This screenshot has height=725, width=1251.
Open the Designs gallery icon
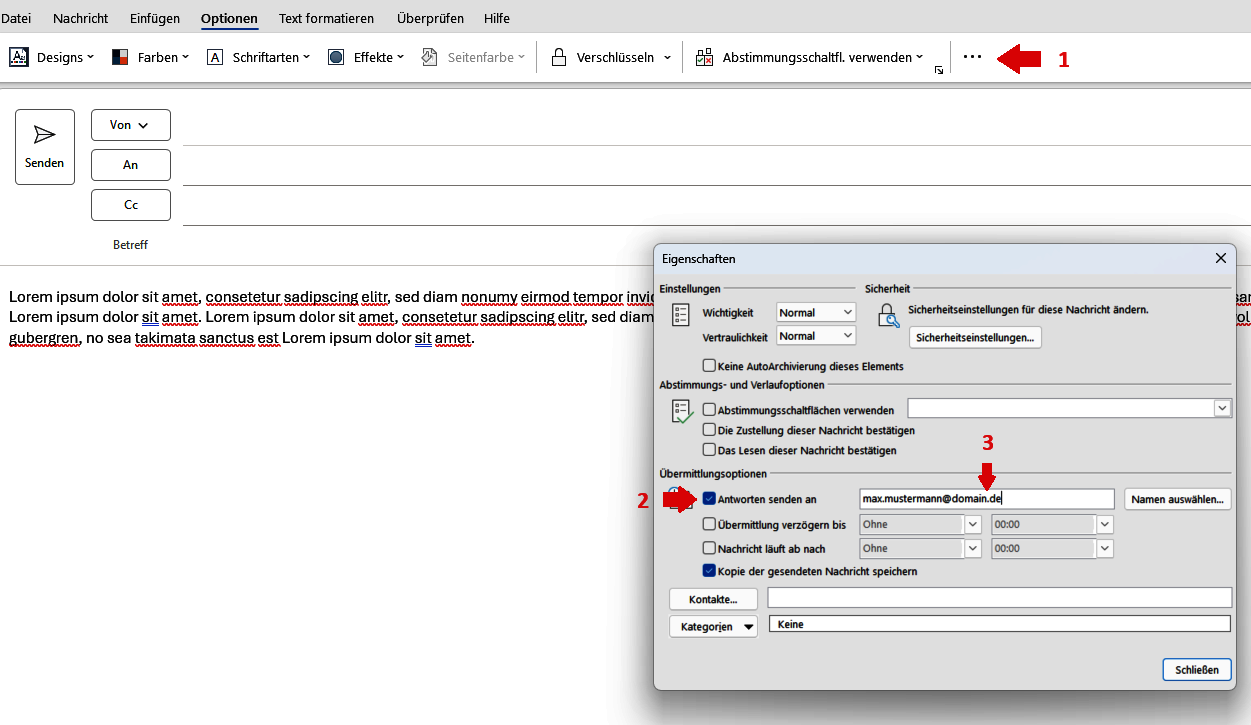18,57
